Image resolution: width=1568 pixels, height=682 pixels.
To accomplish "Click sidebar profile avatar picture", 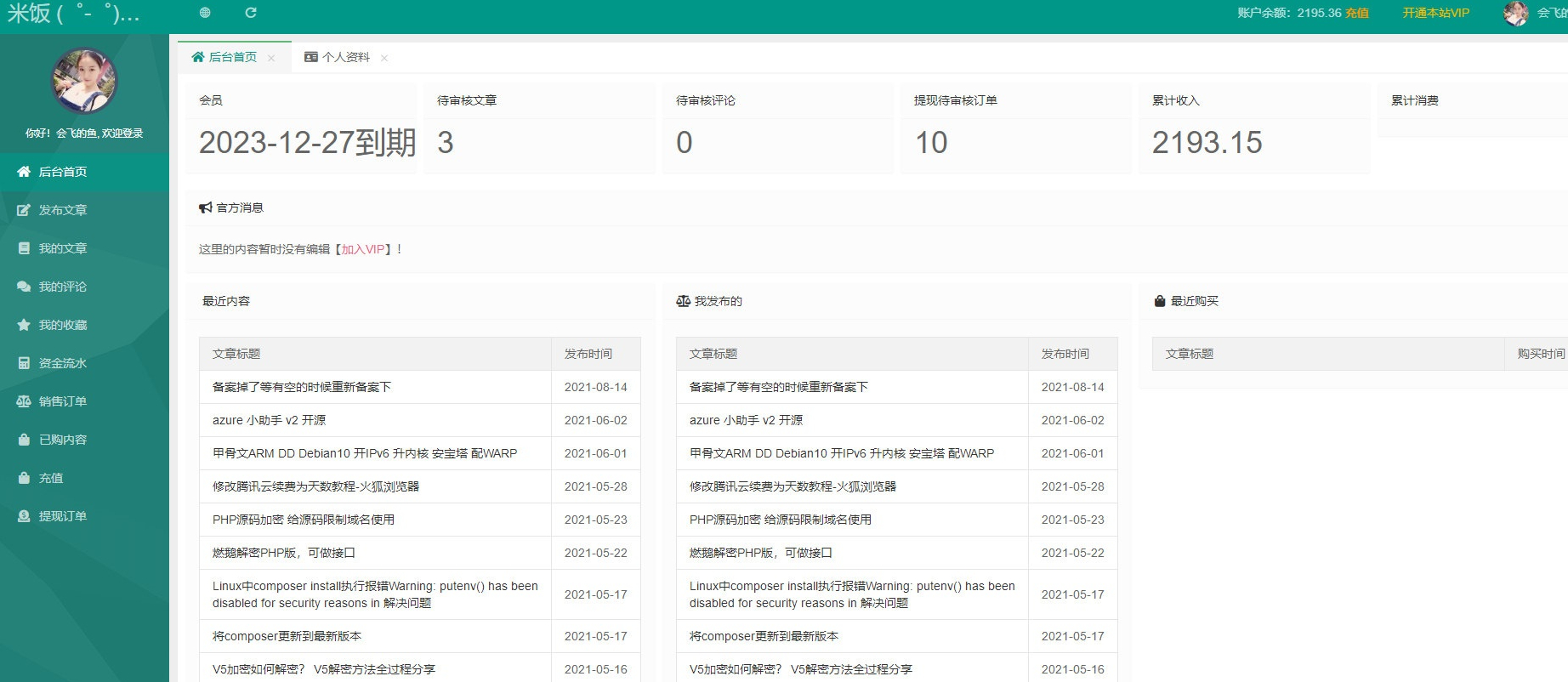I will point(84,81).
